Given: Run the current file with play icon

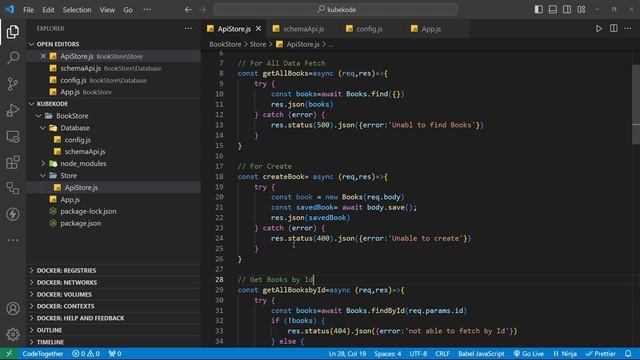Looking at the screenshot, I should point(598,29).
